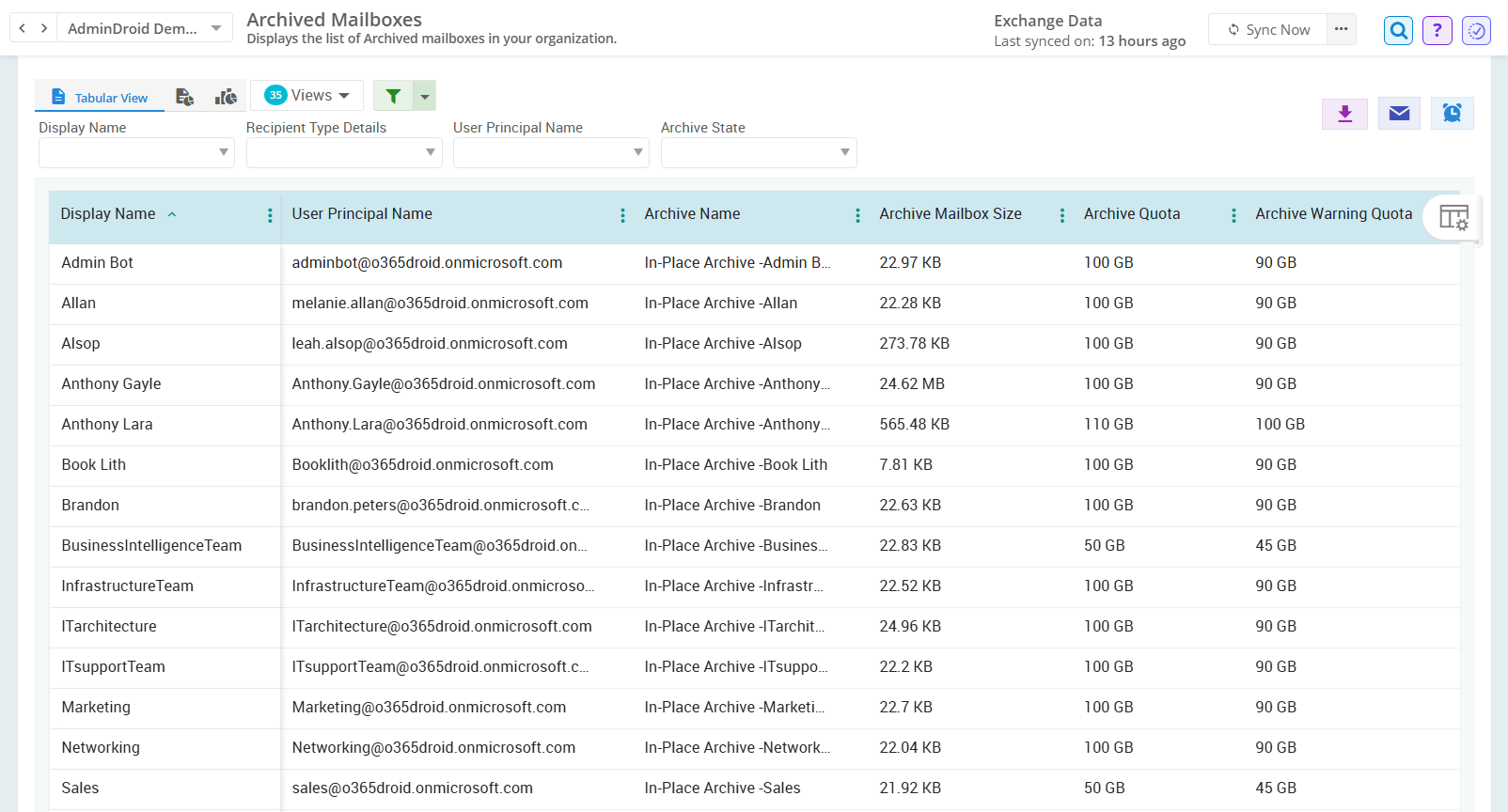Image resolution: width=1508 pixels, height=812 pixels.
Task: Click the 273.78 KB mailbox size cell
Action: 915,344
